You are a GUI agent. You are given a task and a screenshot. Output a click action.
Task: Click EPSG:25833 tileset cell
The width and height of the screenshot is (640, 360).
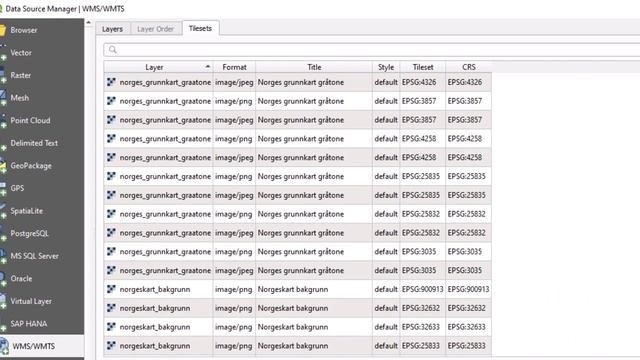pos(421,345)
